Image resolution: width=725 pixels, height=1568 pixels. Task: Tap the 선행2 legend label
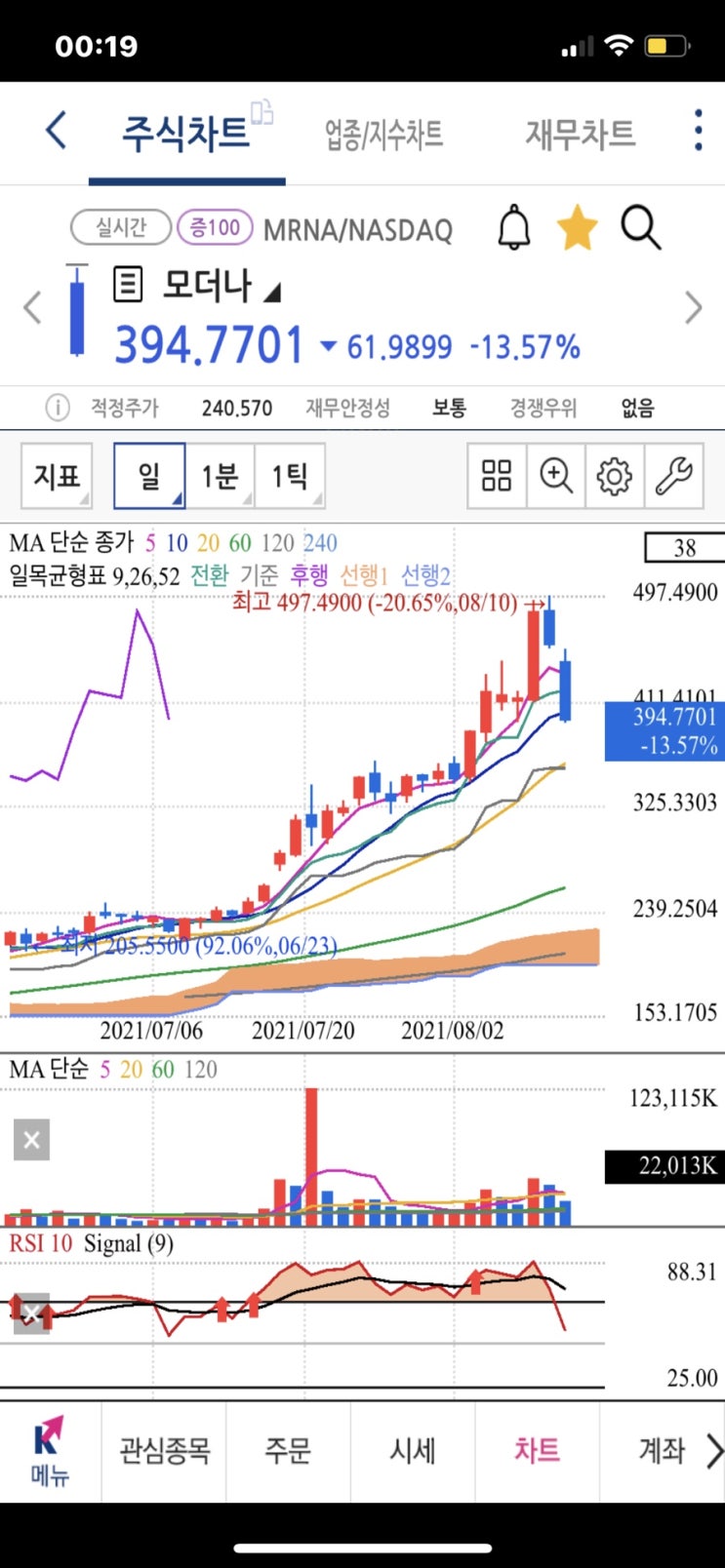[x=426, y=575]
